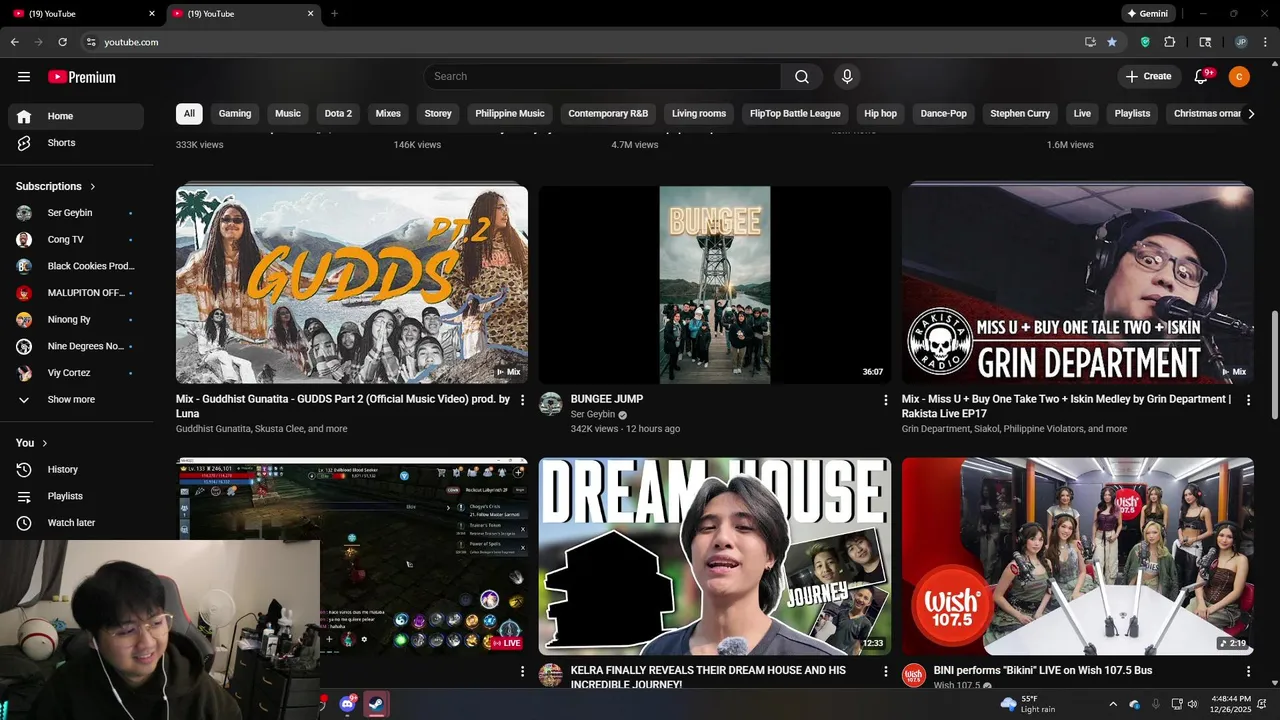1280x720 pixels.
Task: Select the All filter chip
Action: click(189, 114)
